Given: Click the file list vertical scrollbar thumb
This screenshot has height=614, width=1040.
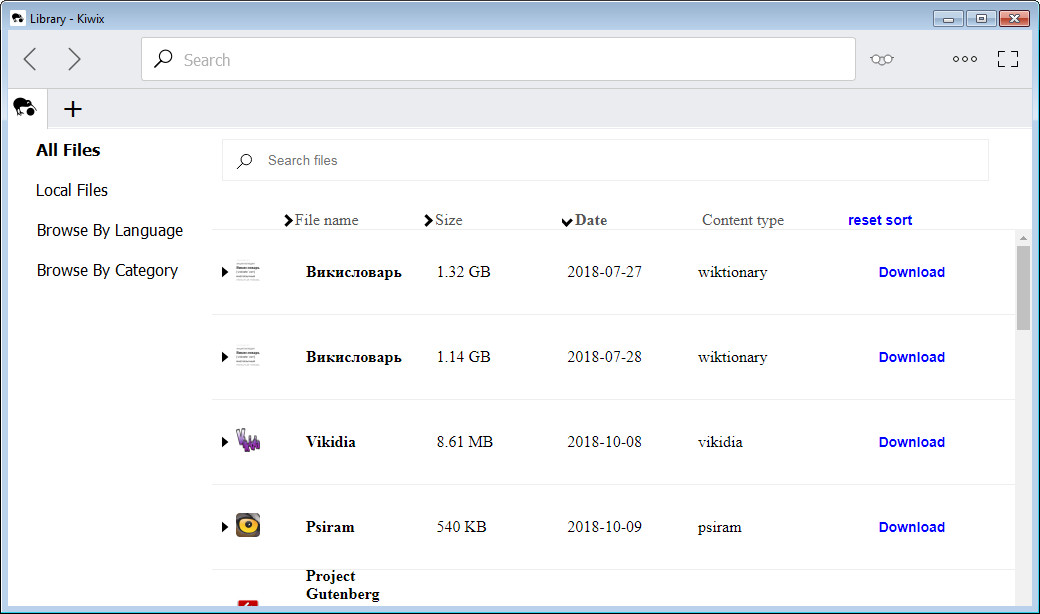Looking at the screenshot, I should pos(1023,288).
